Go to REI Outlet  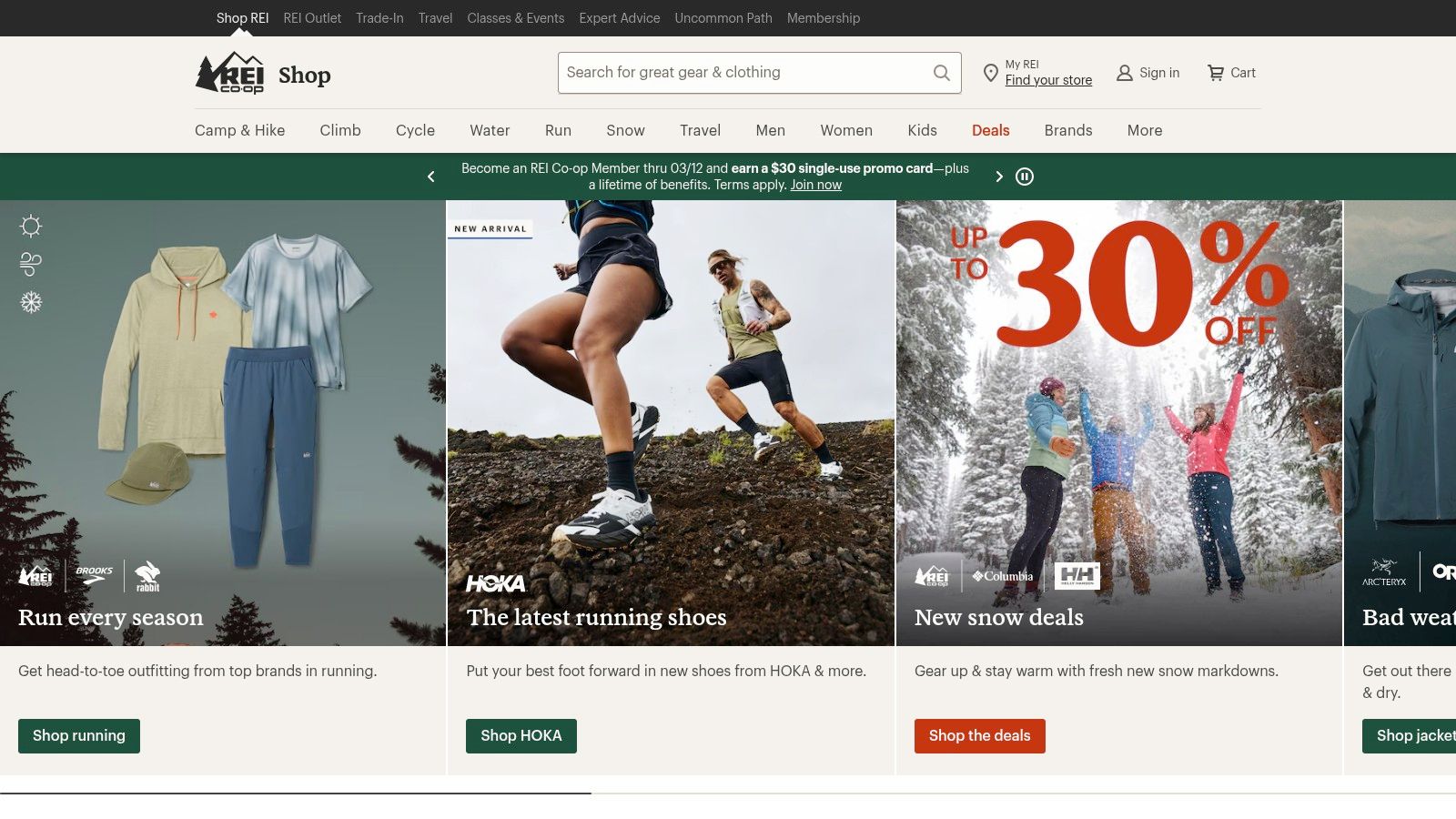pyautogui.click(x=312, y=18)
